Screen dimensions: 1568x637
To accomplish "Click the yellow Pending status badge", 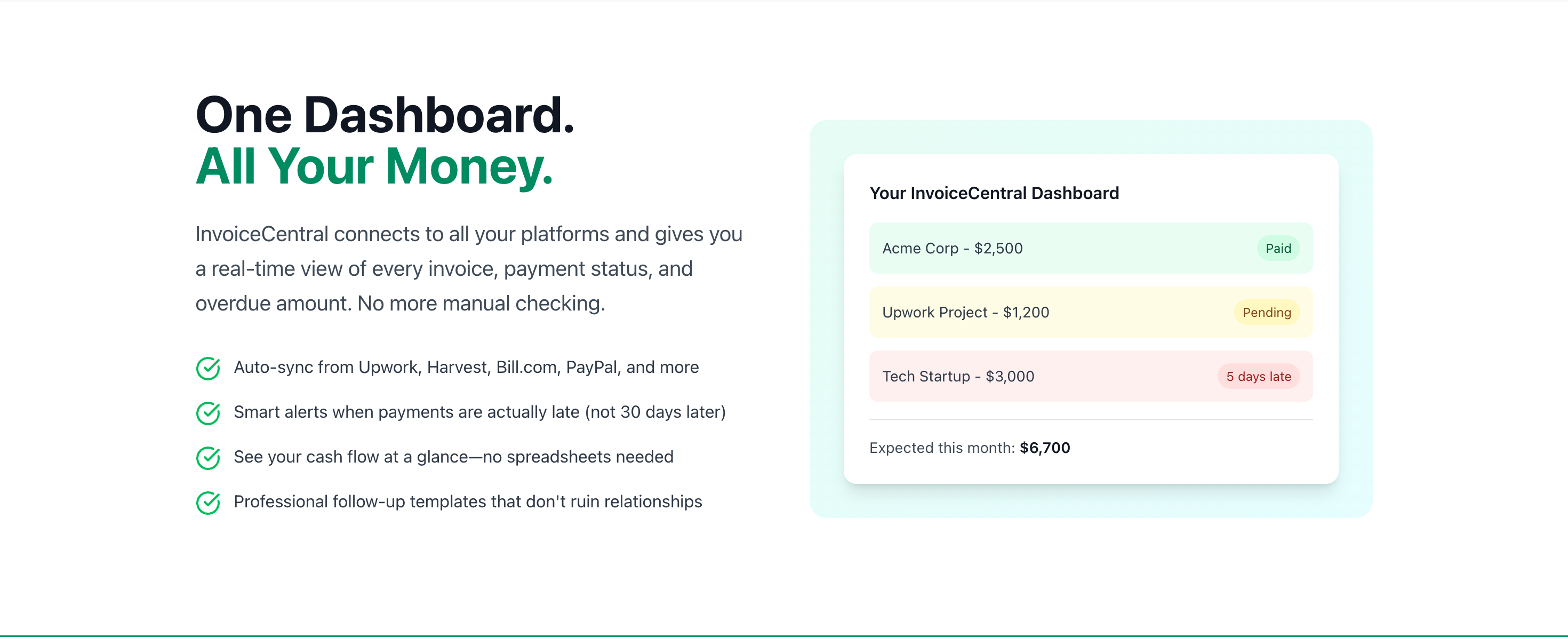I will pyautogui.click(x=1266, y=313).
